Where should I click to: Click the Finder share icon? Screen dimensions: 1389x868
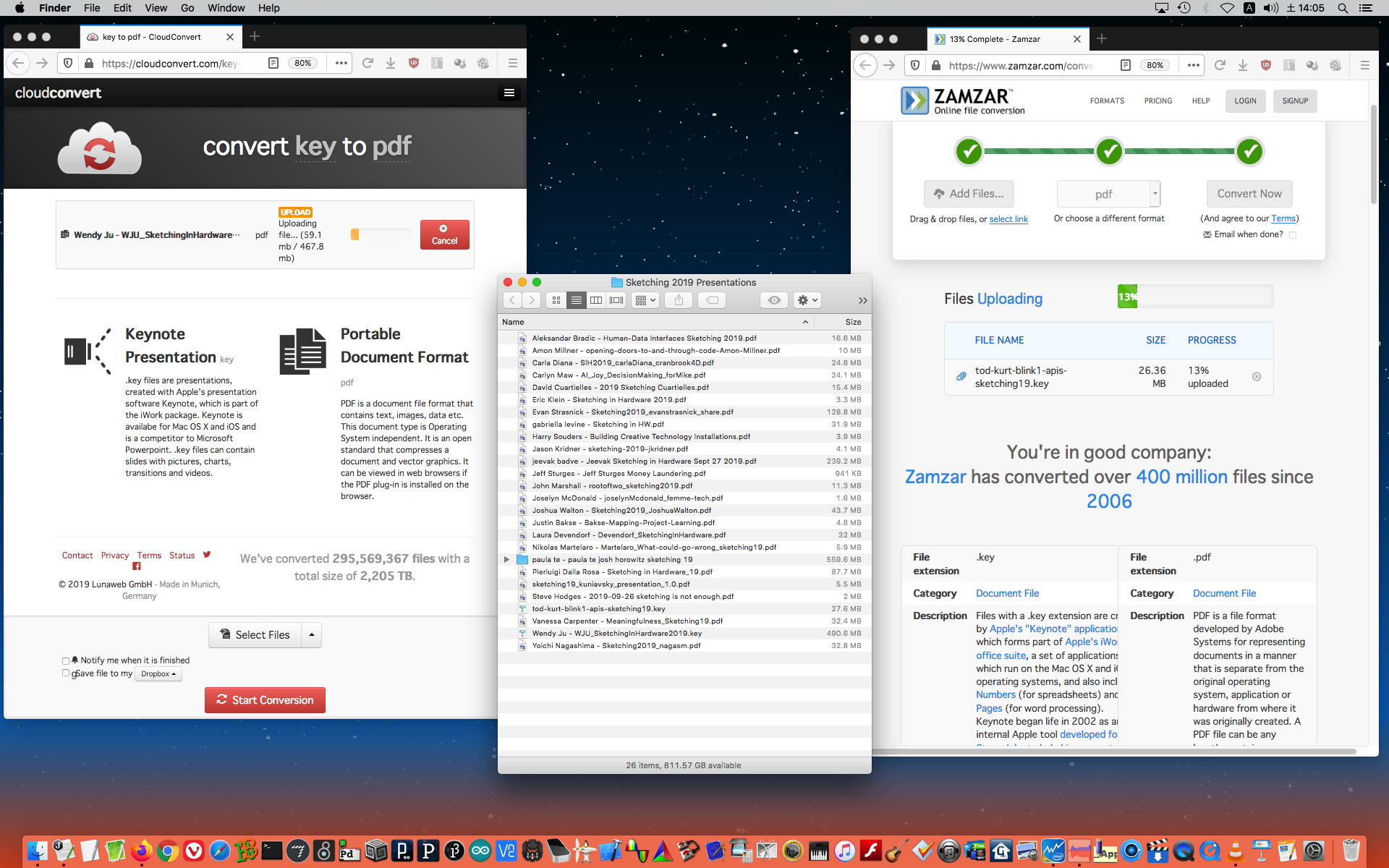[x=679, y=300]
